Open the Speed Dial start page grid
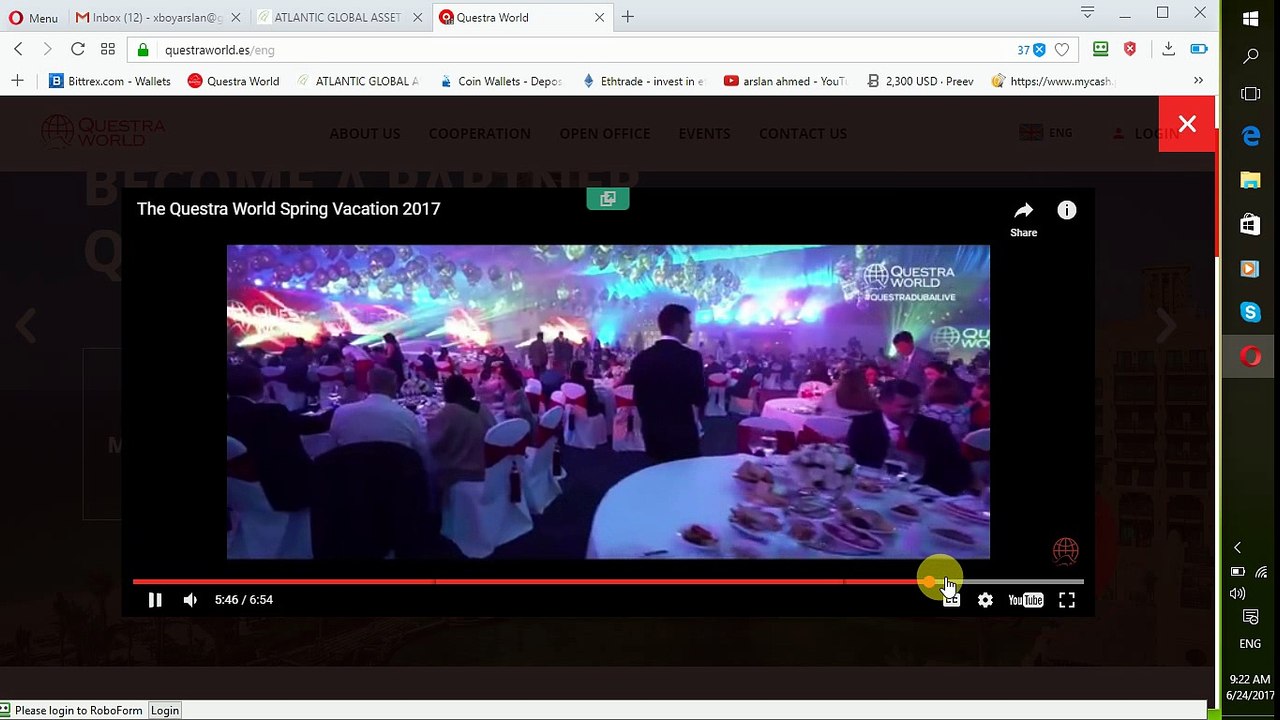The height and width of the screenshot is (720, 1280). [108, 49]
